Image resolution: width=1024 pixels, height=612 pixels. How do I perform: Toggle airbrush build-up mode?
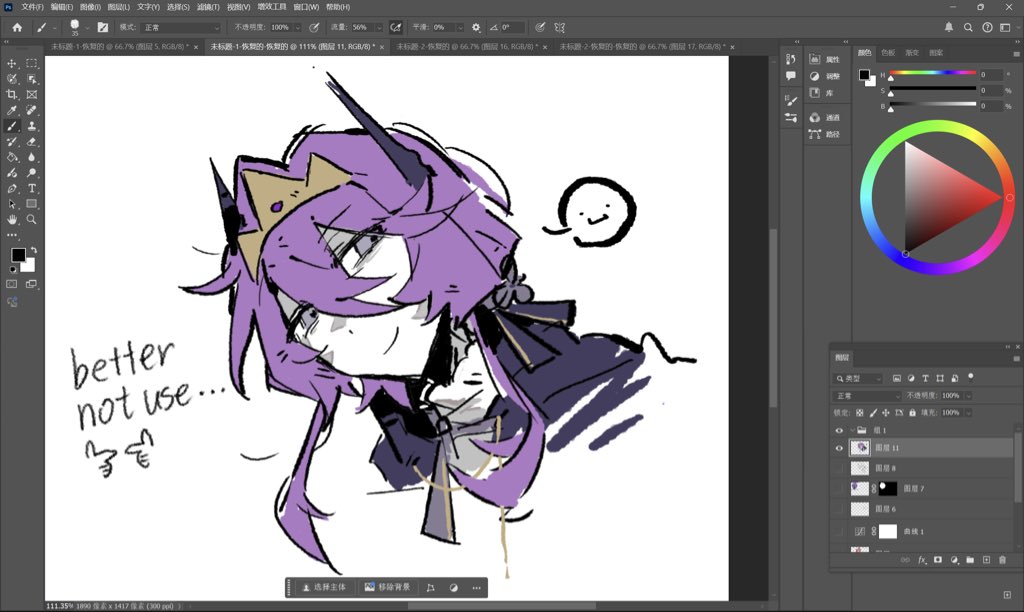click(395, 27)
